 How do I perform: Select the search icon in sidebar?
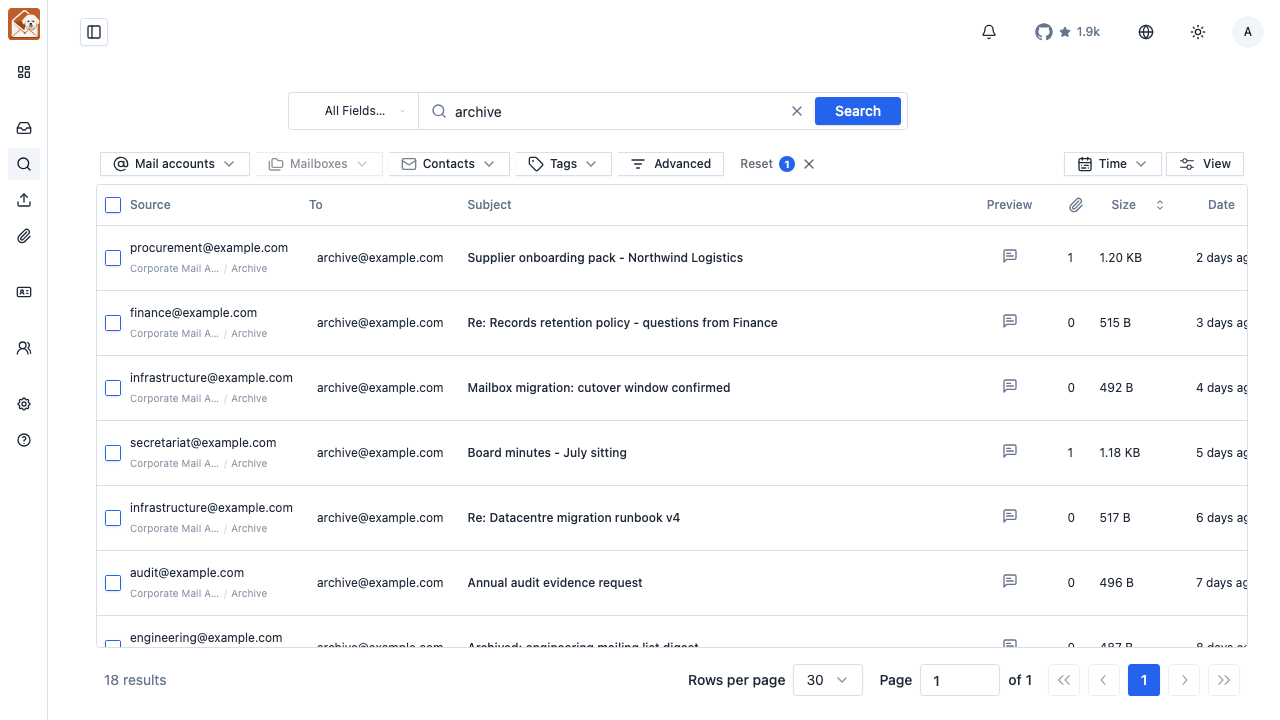tap(24, 164)
